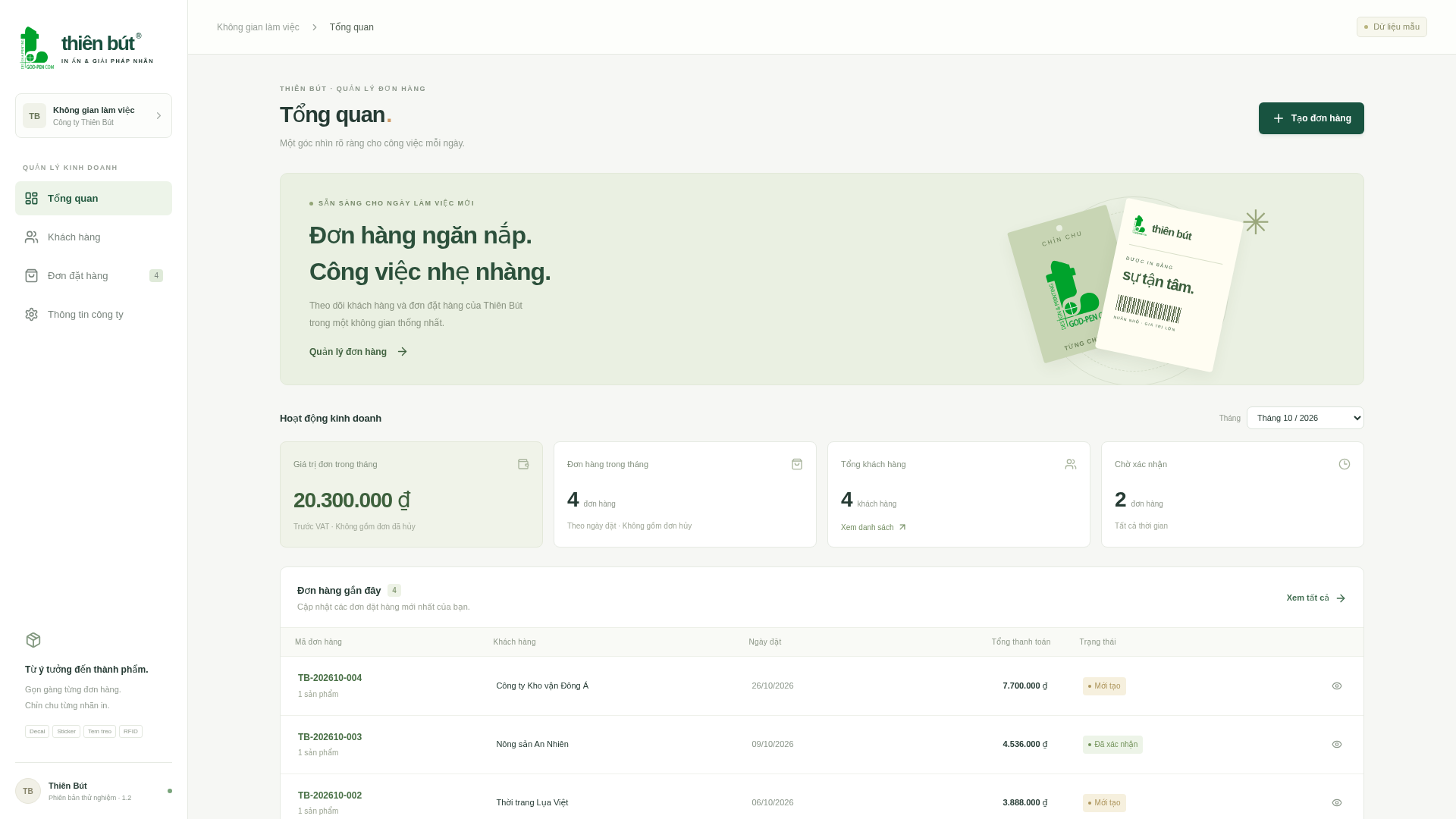View order TB-202610-002 with its eye icon
1456x819 pixels.
1337,803
